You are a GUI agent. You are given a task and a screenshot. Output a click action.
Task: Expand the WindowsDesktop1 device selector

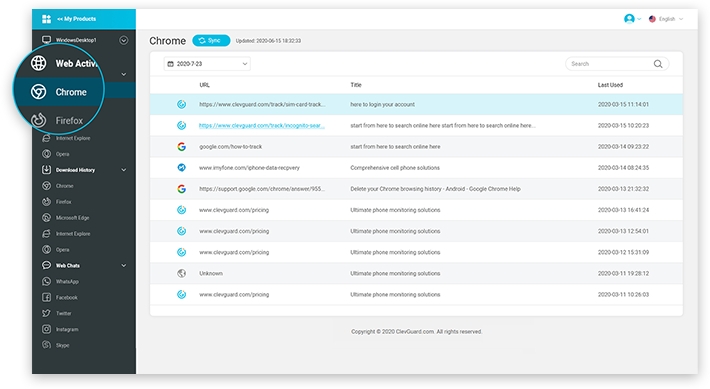[x=124, y=40]
